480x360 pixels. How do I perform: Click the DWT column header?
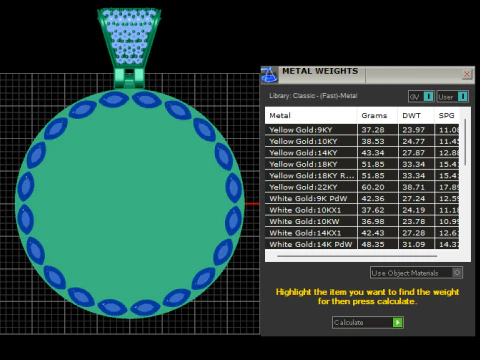point(416,116)
